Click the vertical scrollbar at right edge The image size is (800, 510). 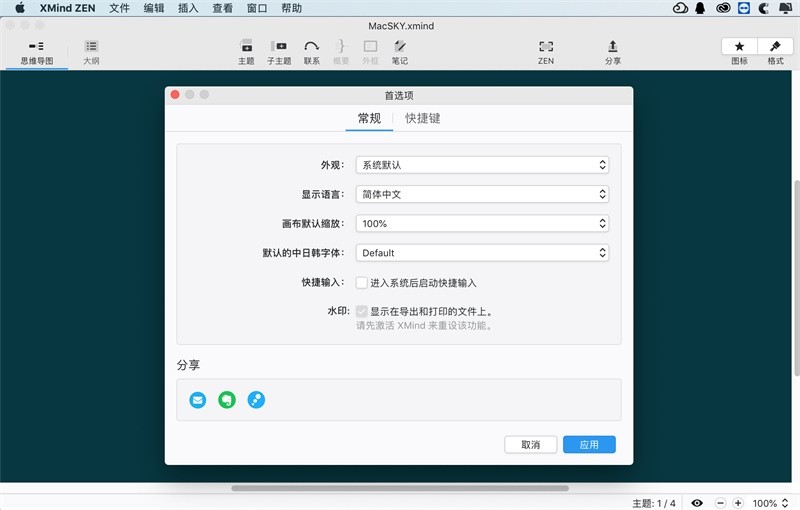click(796, 278)
